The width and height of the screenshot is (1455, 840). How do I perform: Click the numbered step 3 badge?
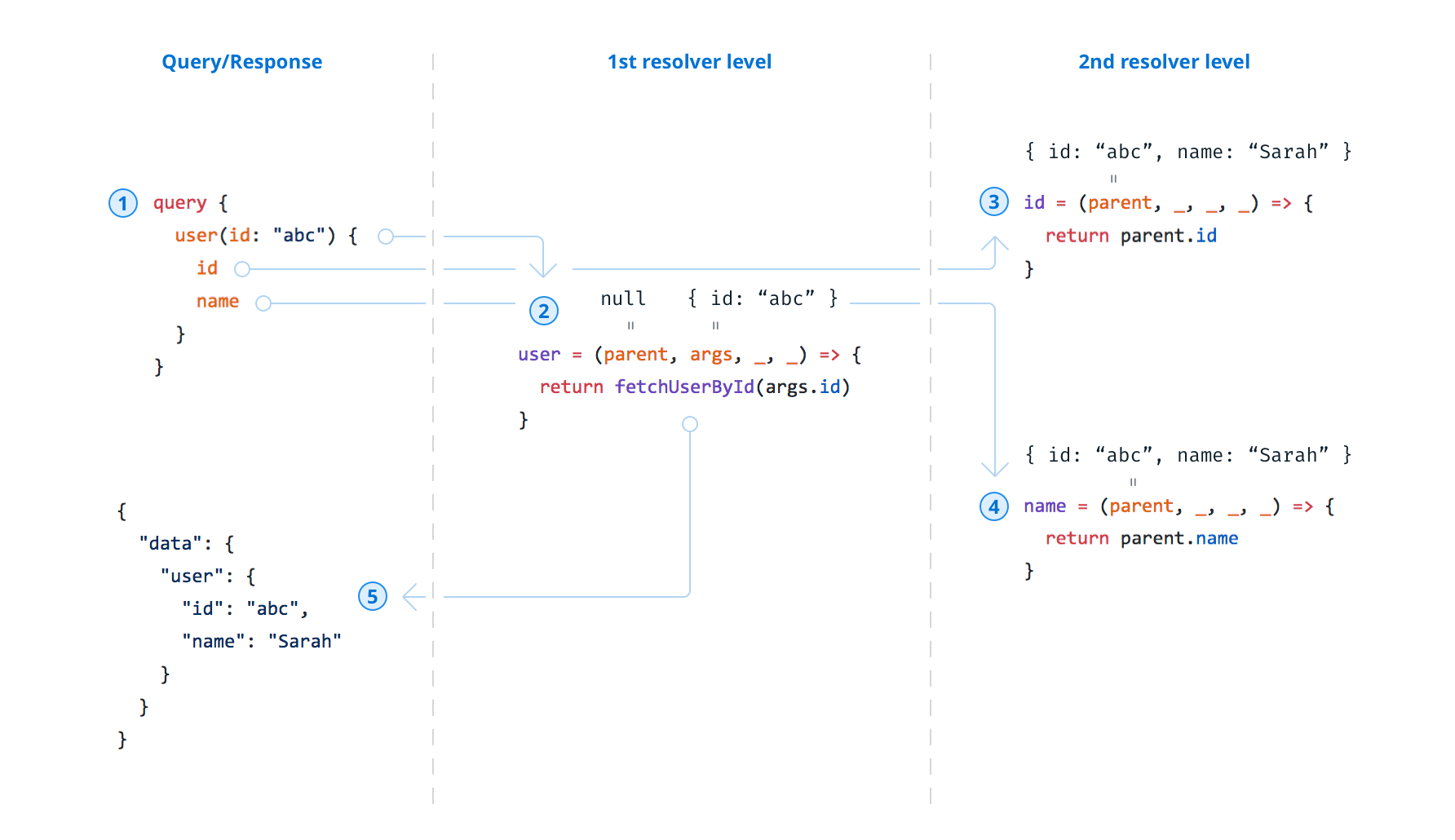click(993, 202)
